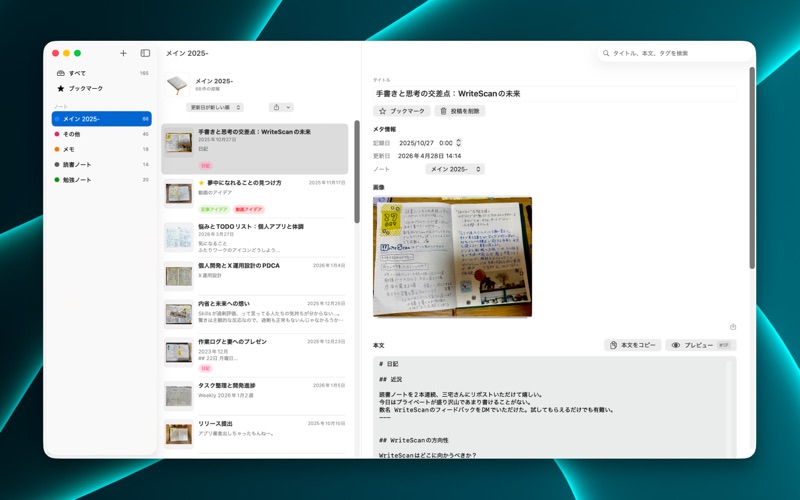Open post 内省と未来への想い

[255, 314]
